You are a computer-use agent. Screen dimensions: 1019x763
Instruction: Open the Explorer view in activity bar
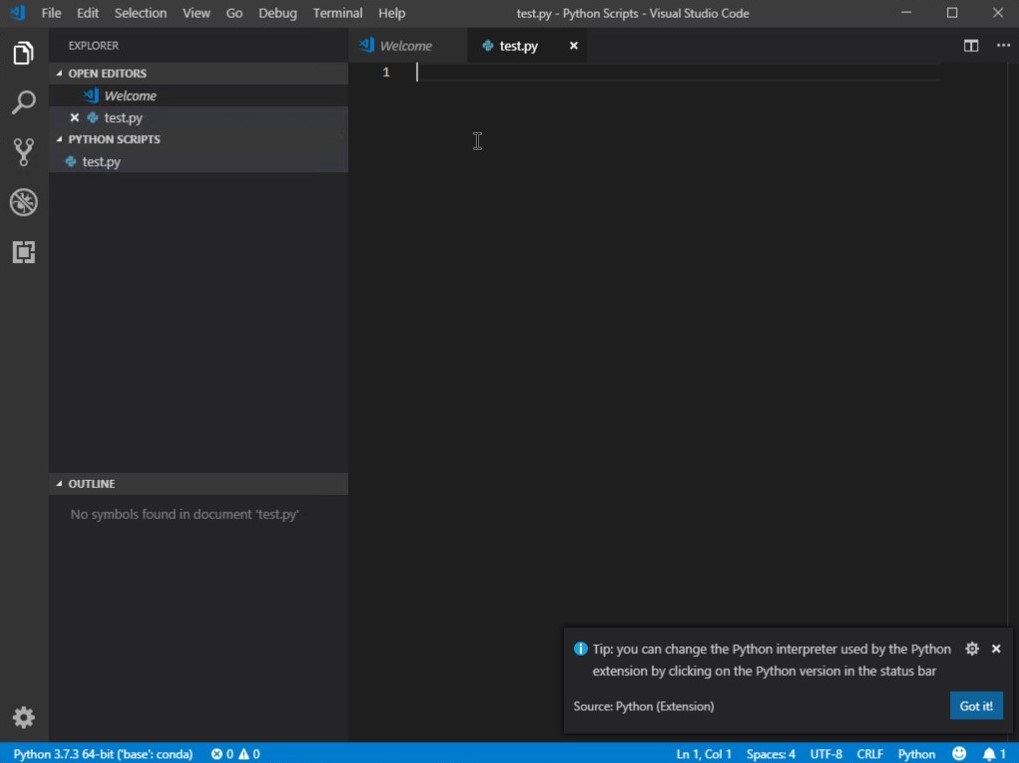[23, 53]
